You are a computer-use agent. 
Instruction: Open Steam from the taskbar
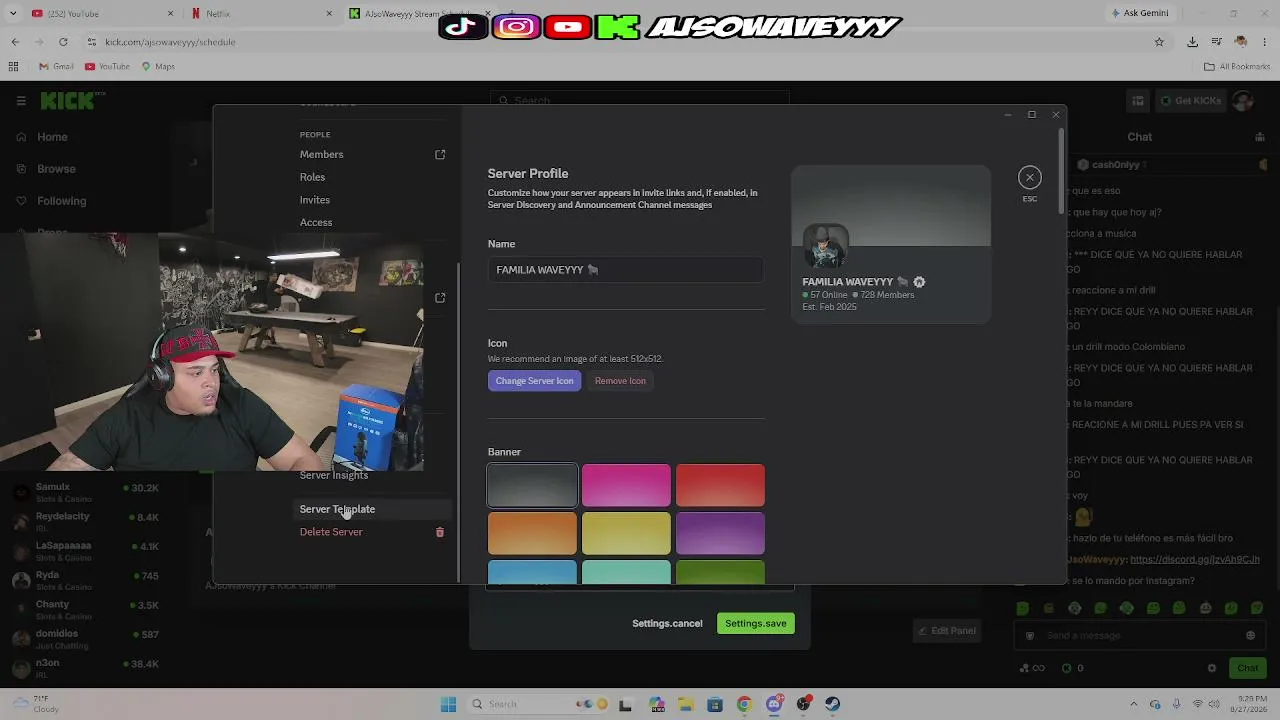coord(832,704)
